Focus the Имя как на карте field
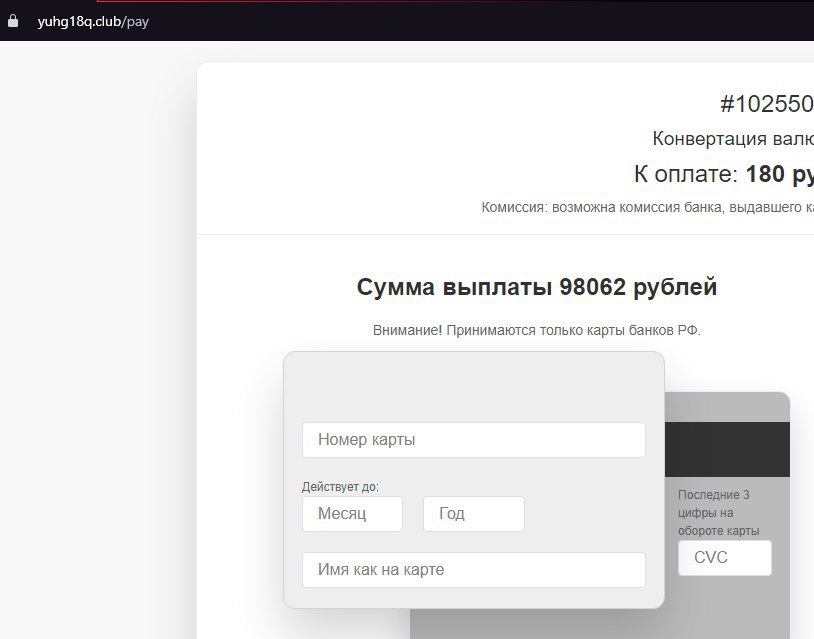Viewport: 814px width, 639px height. pos(473,569)
